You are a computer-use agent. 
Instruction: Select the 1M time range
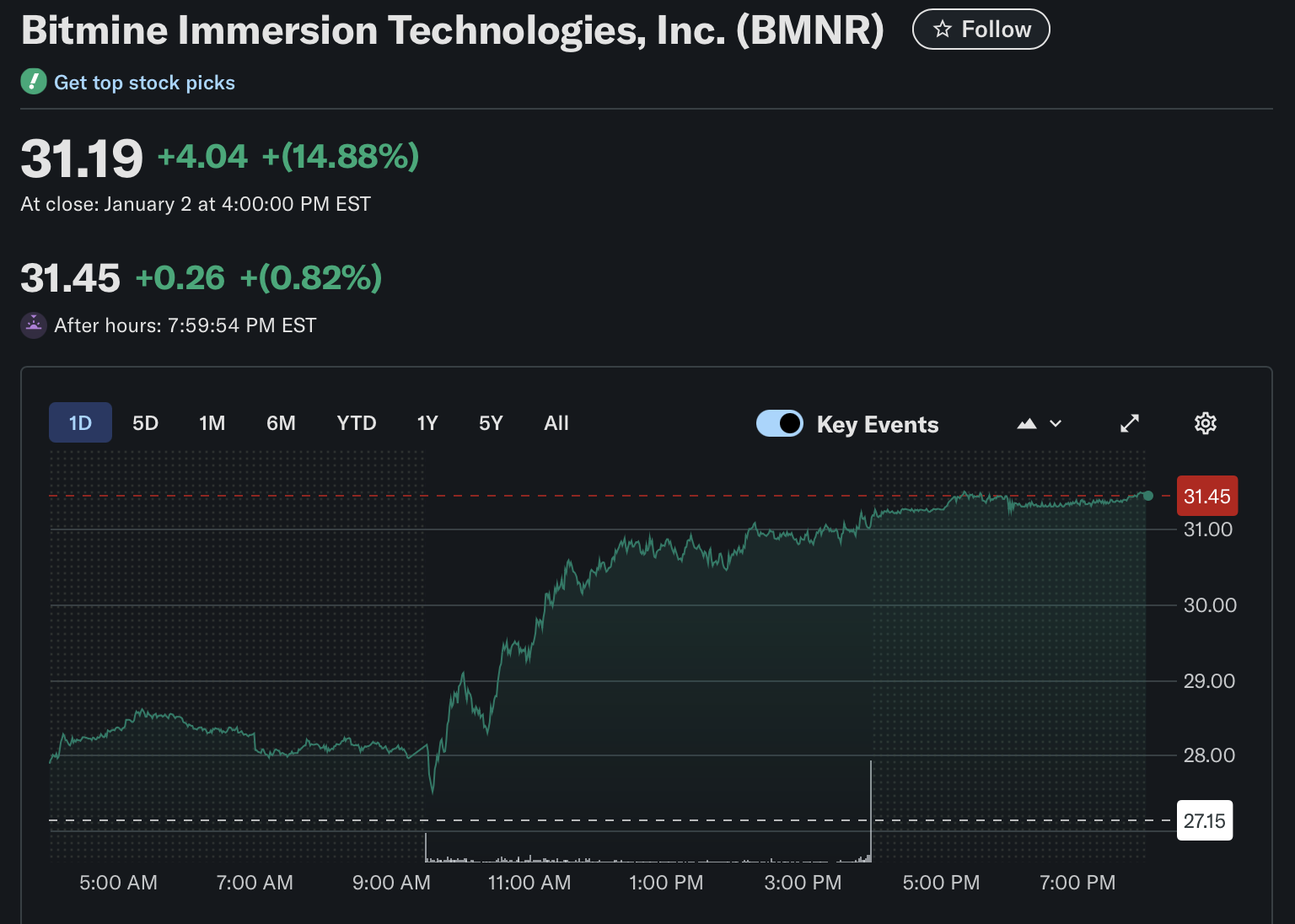tap(212, 423)
